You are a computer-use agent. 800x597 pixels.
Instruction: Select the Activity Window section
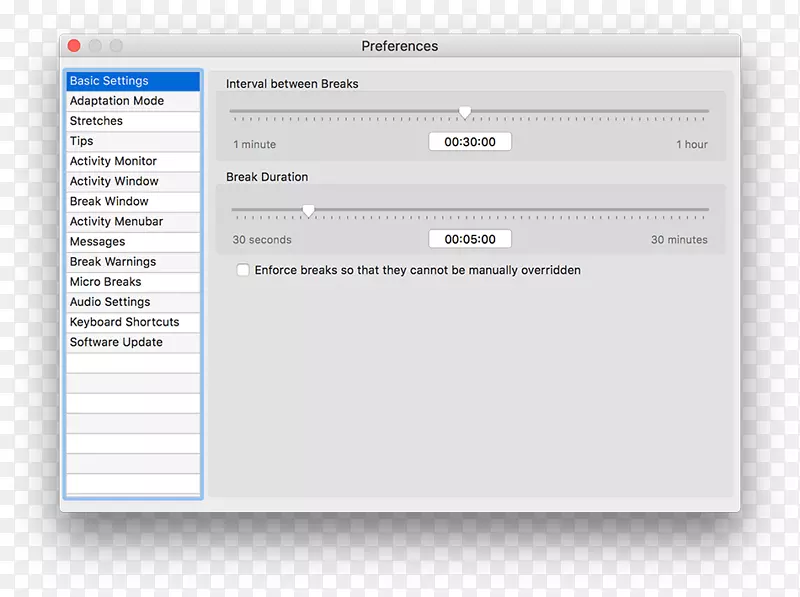[114, 181]
